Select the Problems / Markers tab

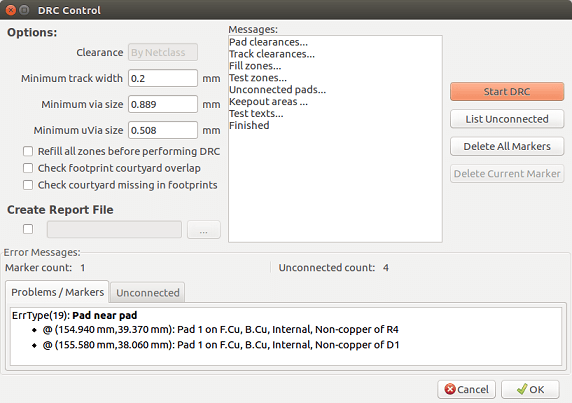tap(57, 292)
